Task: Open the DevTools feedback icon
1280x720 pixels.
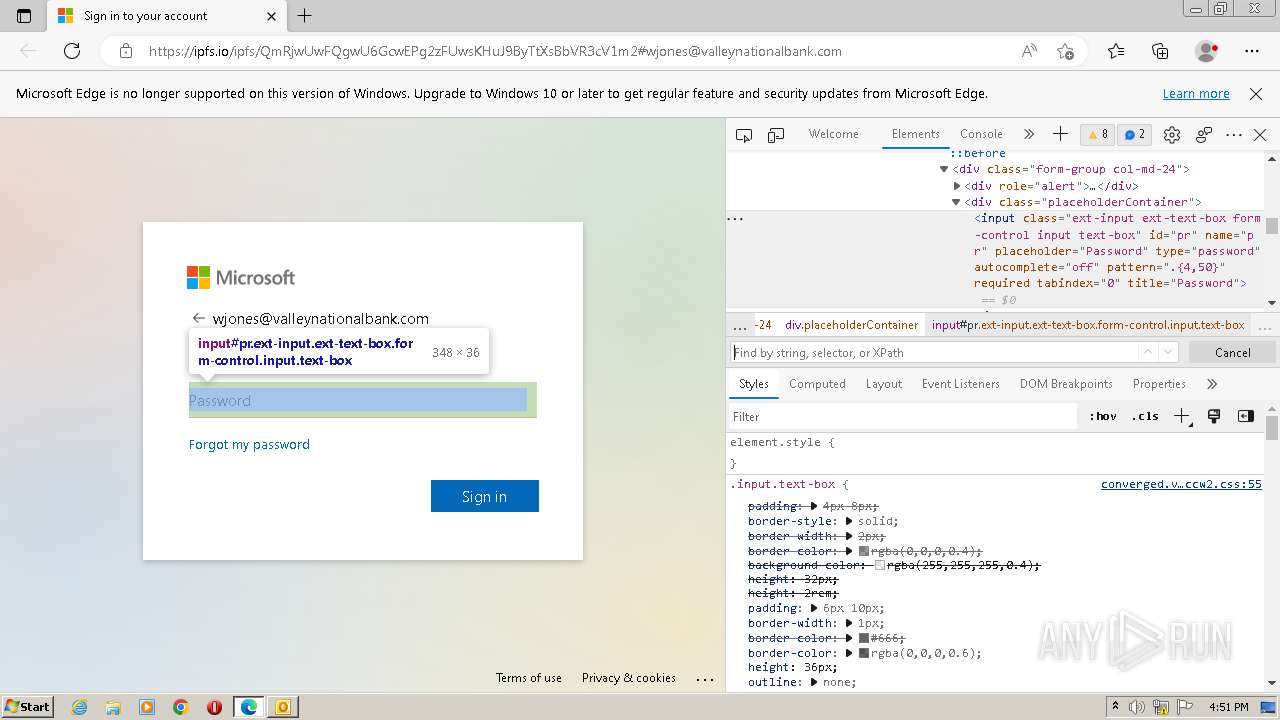Action: (1204, 135)
